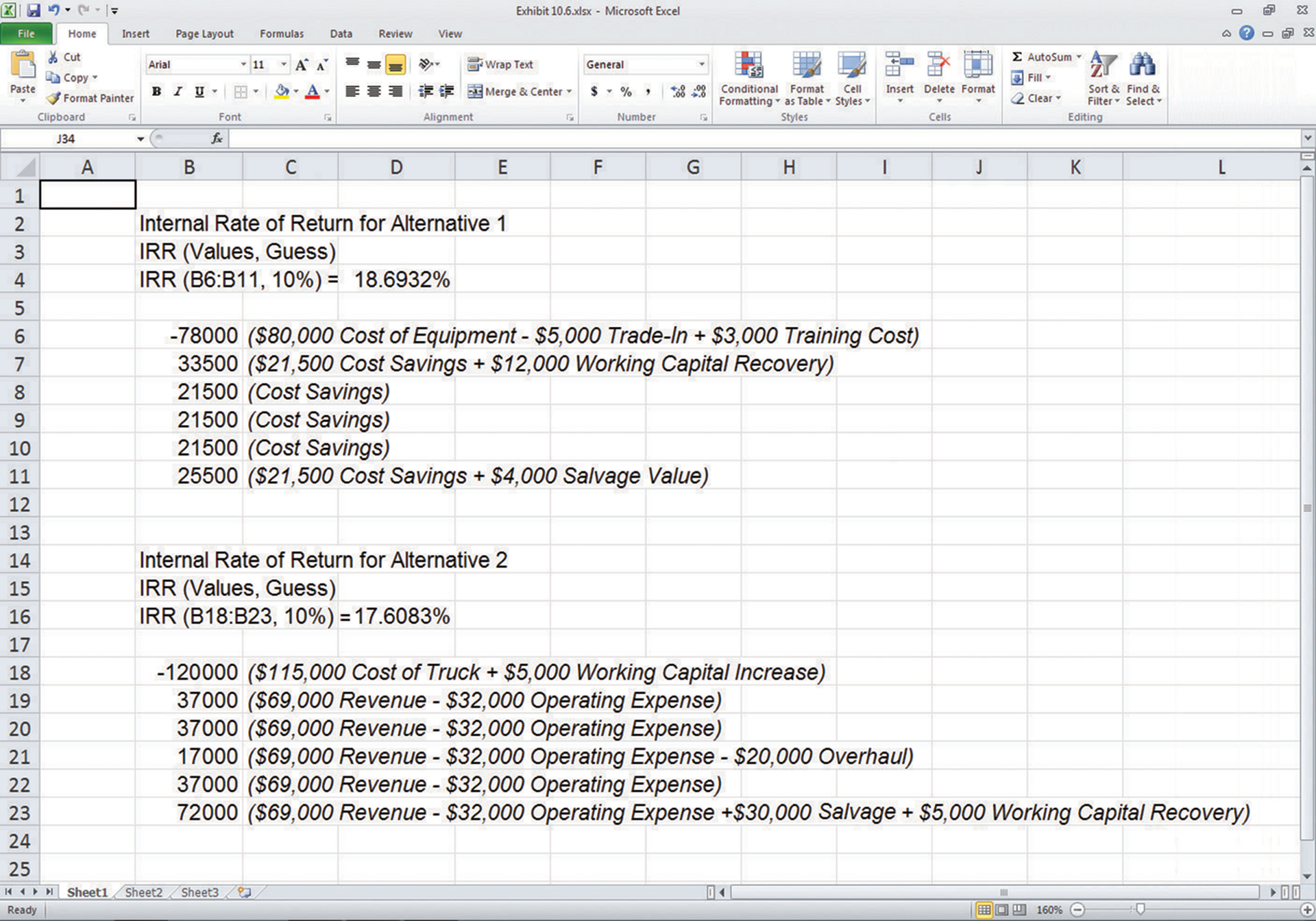
Task: Toggle Italic formatting
Action: (178, 91)
